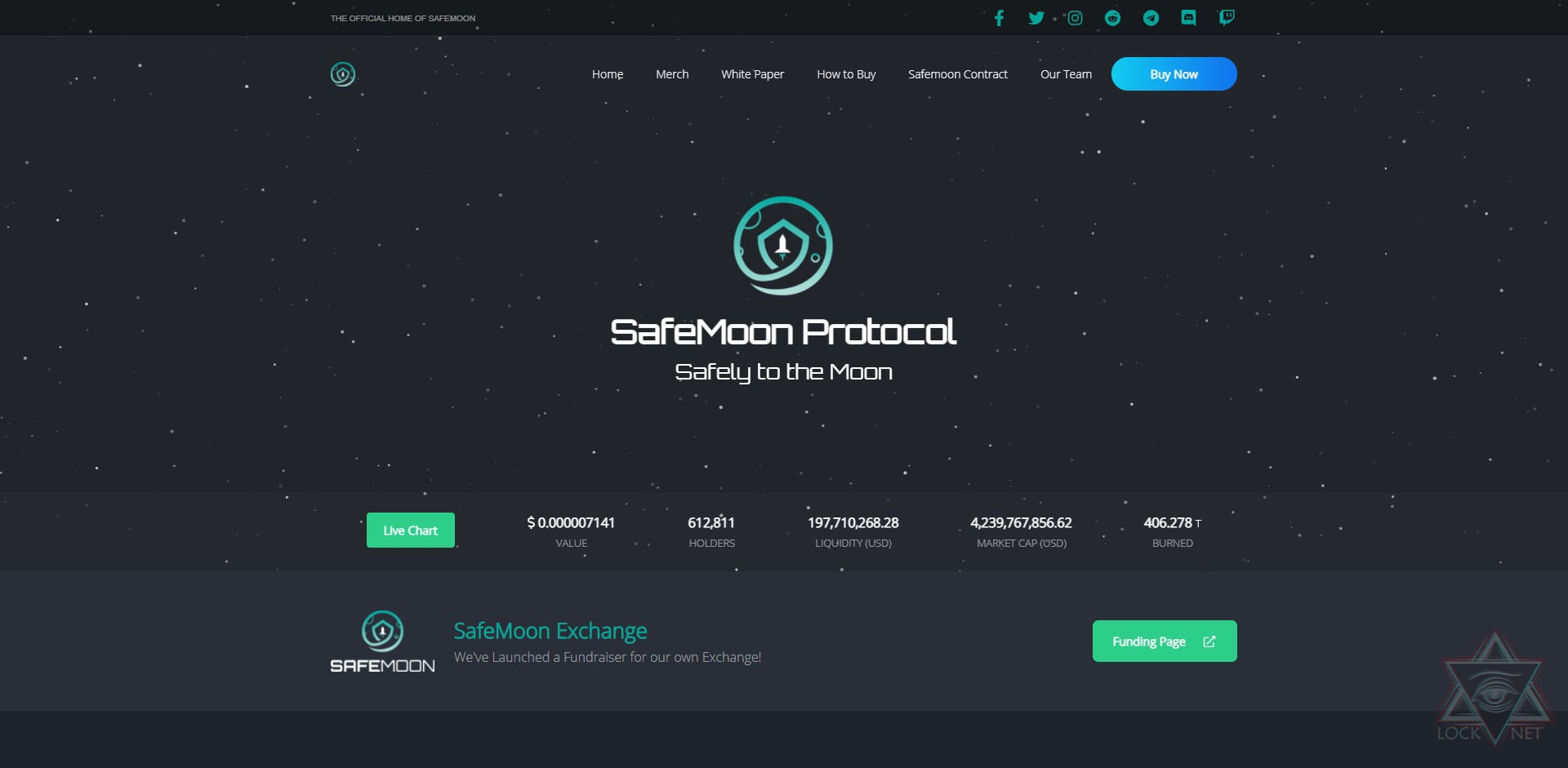Click the 197,710,268.28 liquidity figure
This screenshot has height=768, width=1568.
(853, 522)
